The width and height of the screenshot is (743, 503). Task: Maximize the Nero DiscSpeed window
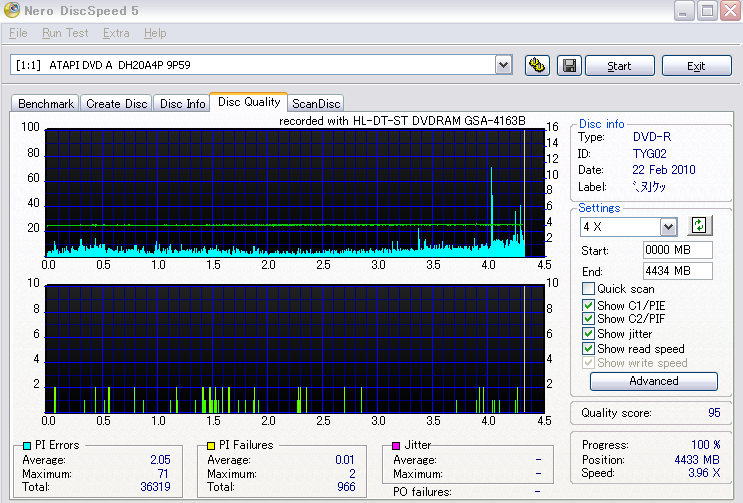point(707,11)
